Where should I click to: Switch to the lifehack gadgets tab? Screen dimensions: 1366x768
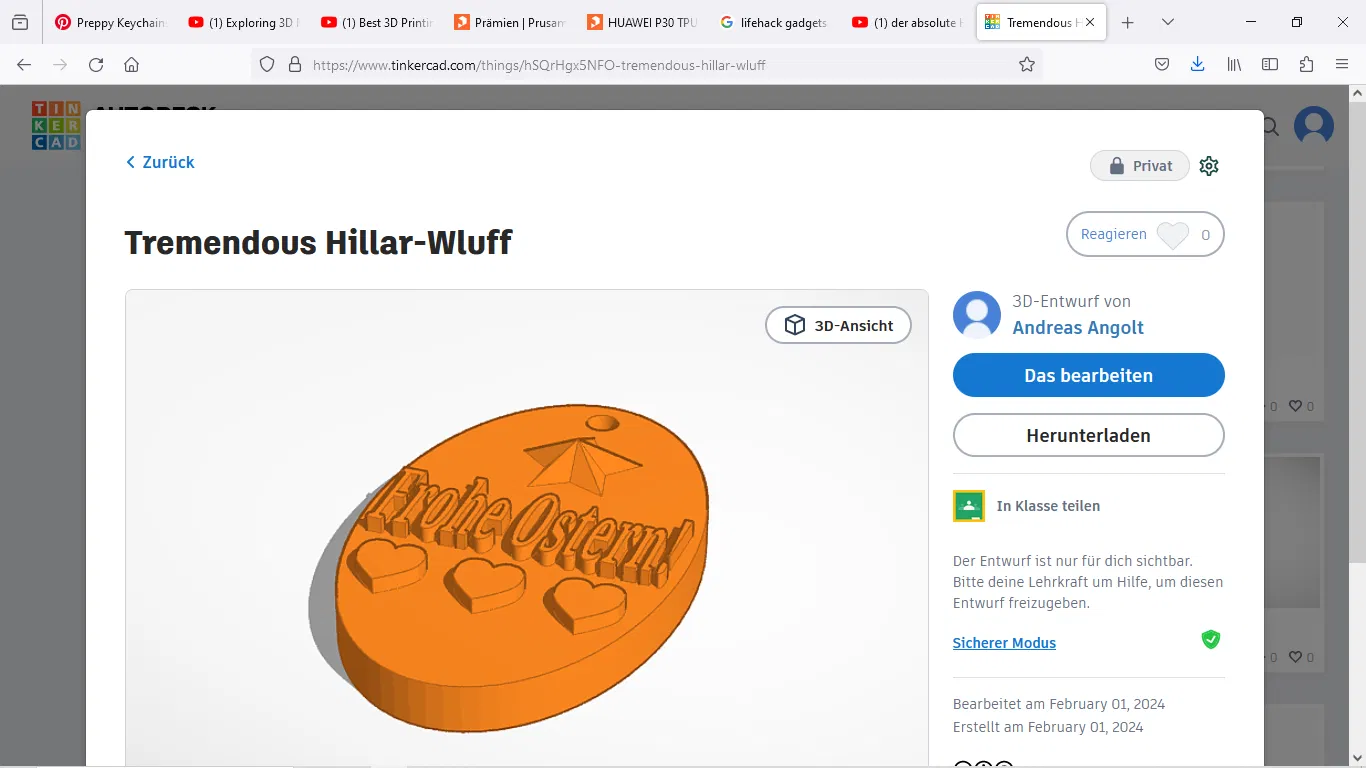pos(774,22)
